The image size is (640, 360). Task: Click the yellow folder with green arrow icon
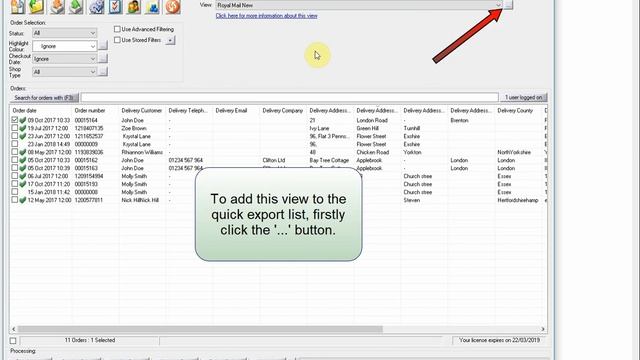click(x=37, y=7)
